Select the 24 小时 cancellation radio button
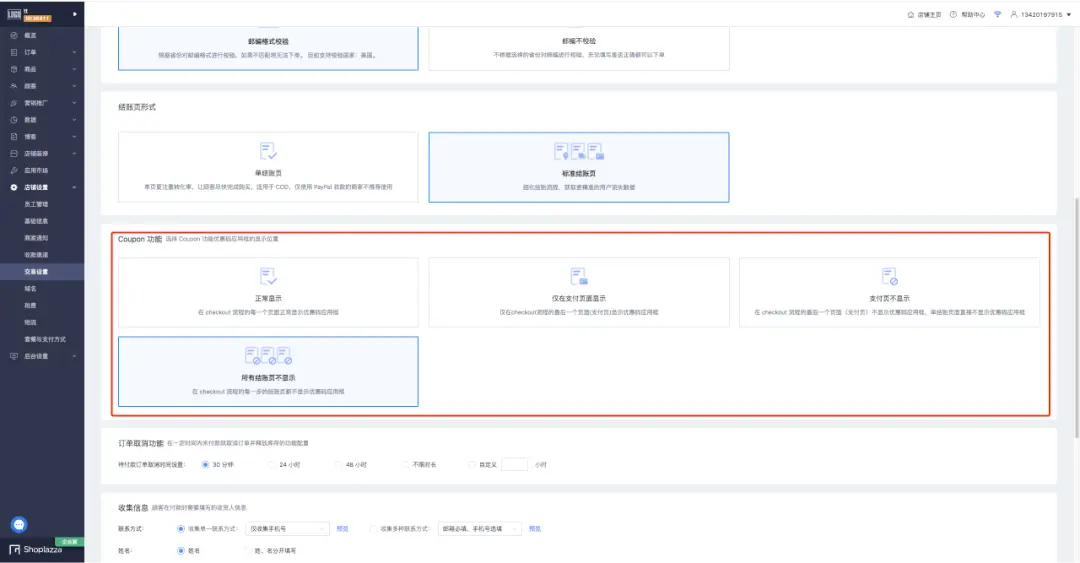Viewport: 1080px width, 563px height. tap(271, 464)
